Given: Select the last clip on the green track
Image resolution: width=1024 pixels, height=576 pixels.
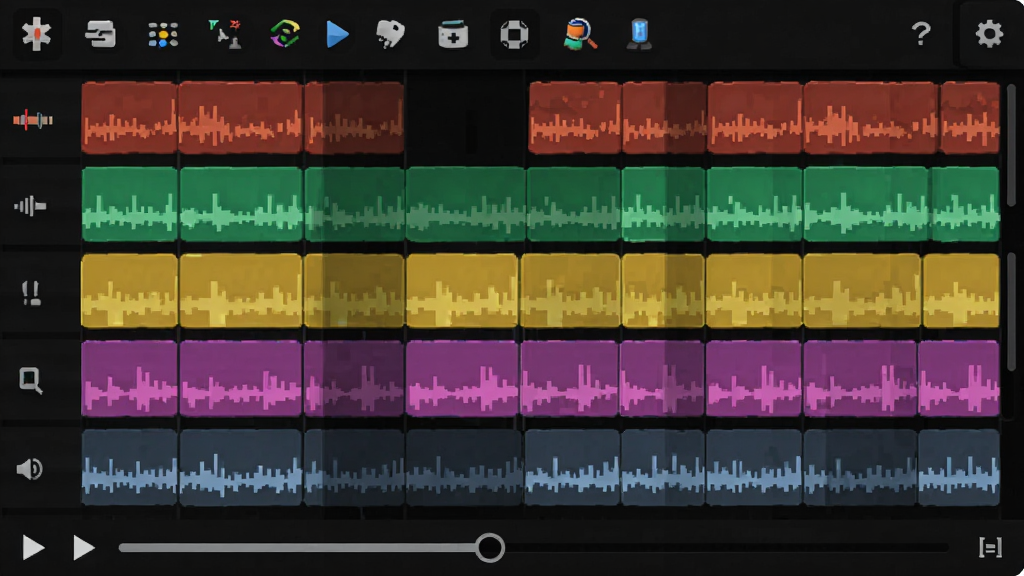Looking at the screenshot, I should pyautogui.click(x=965, y=204).
